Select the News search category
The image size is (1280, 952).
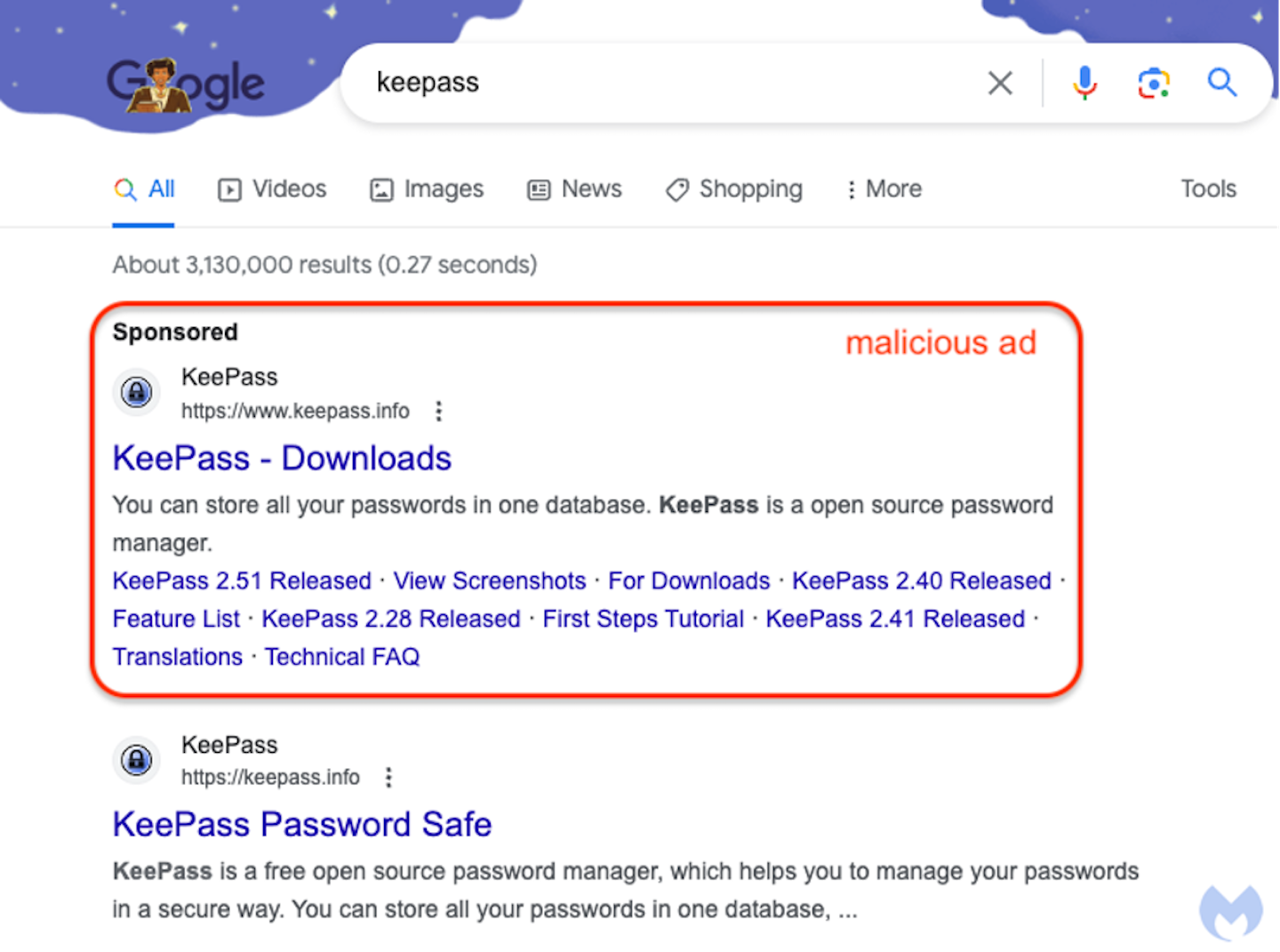[573, 189]
